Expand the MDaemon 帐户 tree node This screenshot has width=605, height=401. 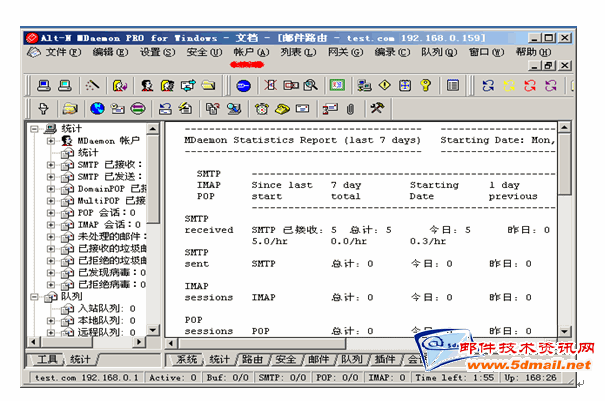click(51, 141)
